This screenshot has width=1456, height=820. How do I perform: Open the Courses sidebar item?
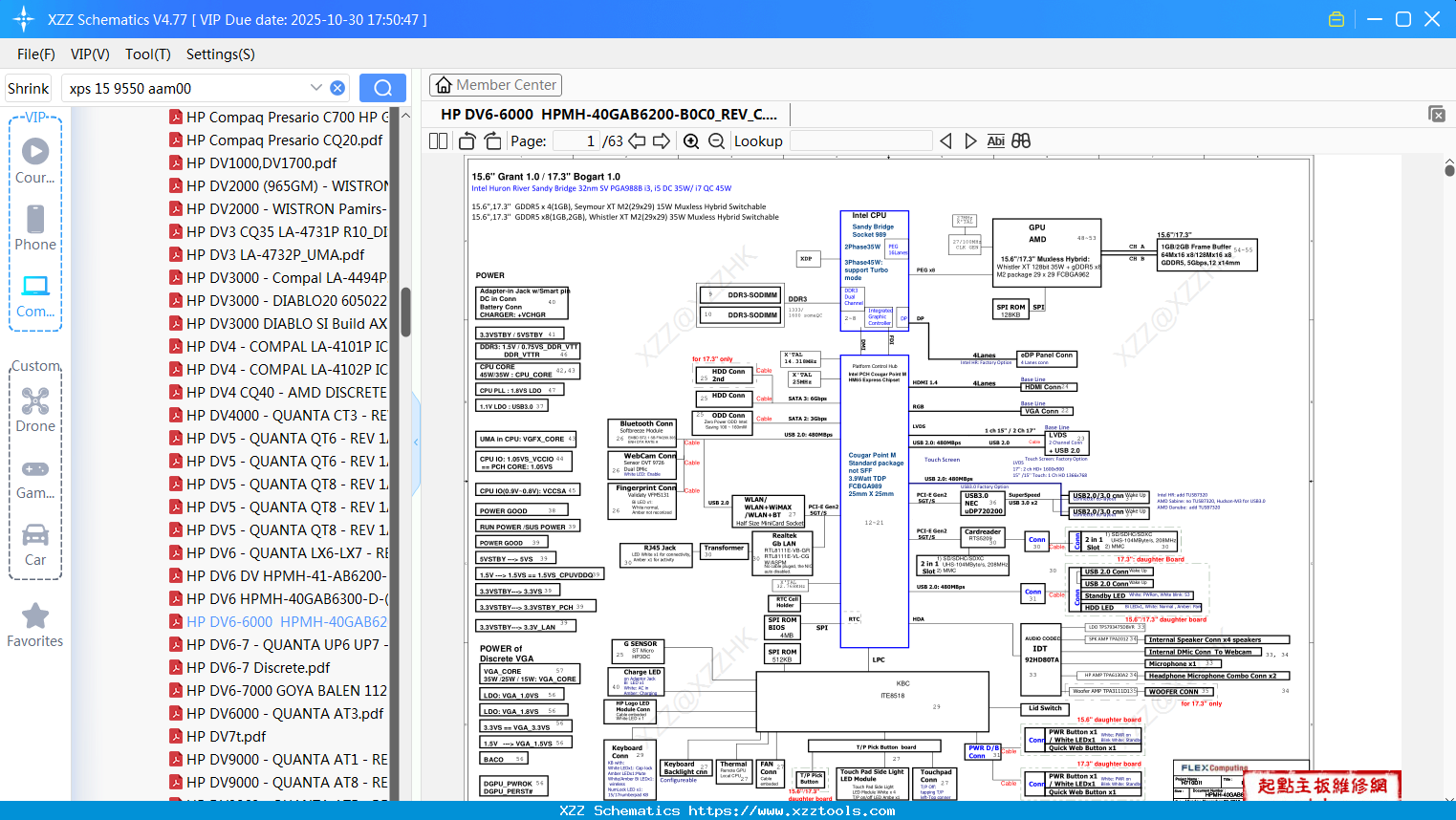point(35,161)
